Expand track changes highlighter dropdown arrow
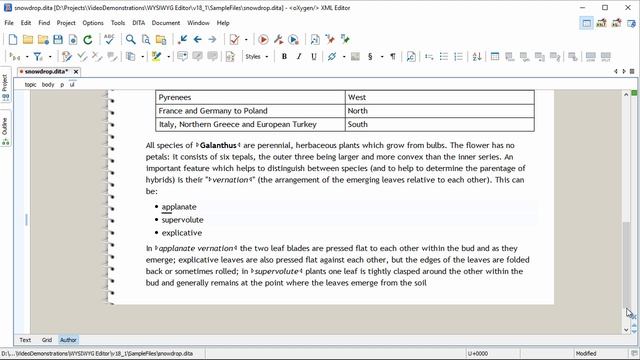640x360 pixels. [x=168, y=57]
